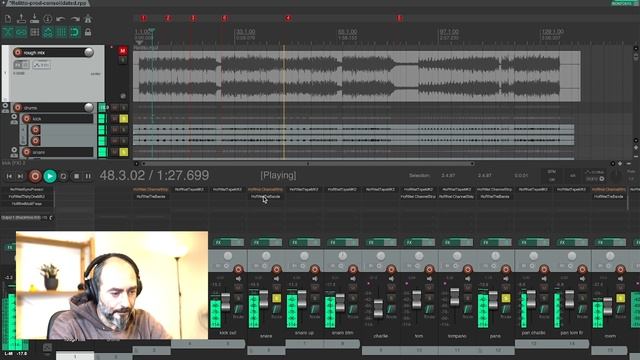640x360 pixels.
Task: Click the New Project toolbar icon
Action: pos(8,19)
